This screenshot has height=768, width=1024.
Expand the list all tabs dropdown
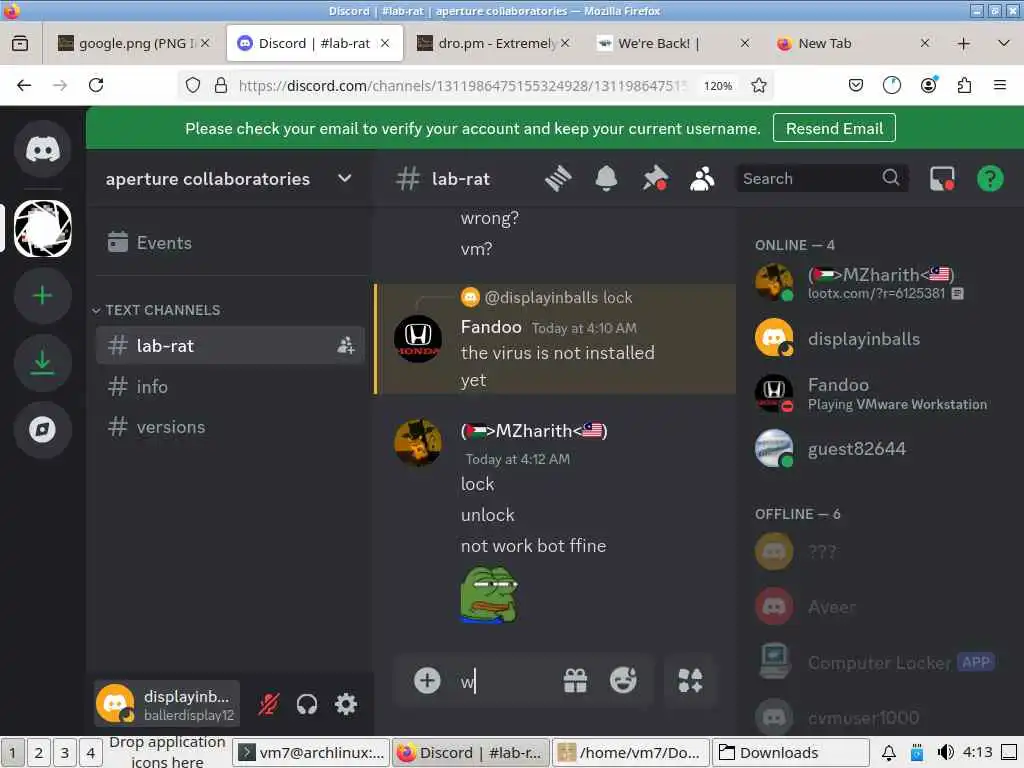[1004, 44]
